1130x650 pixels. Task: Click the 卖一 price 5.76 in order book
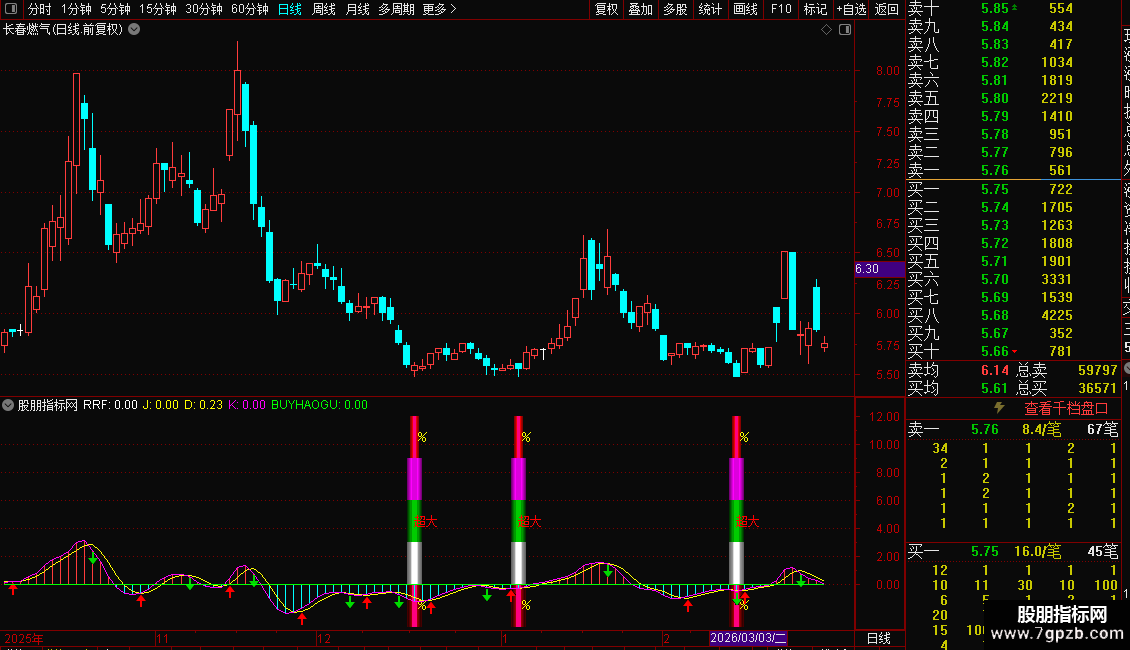(995, 171)
